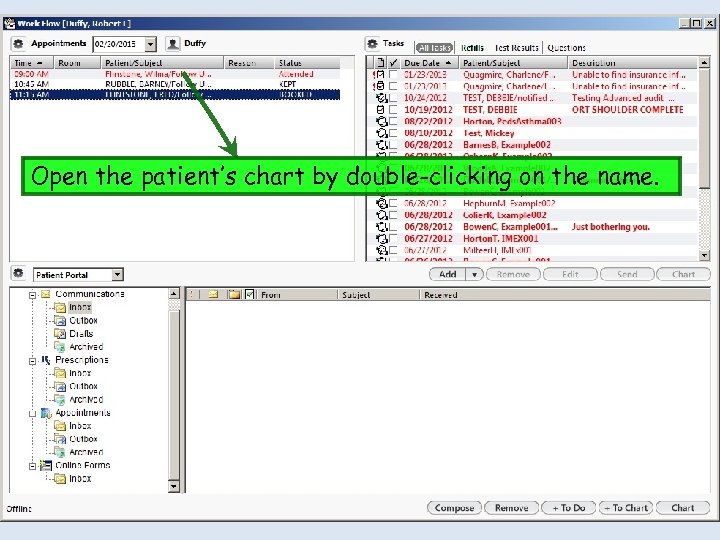The width and height of the screenshot is (720, 540).
Task: Collapse the Prescriptions tree node
Action: (x=32, y=361)
